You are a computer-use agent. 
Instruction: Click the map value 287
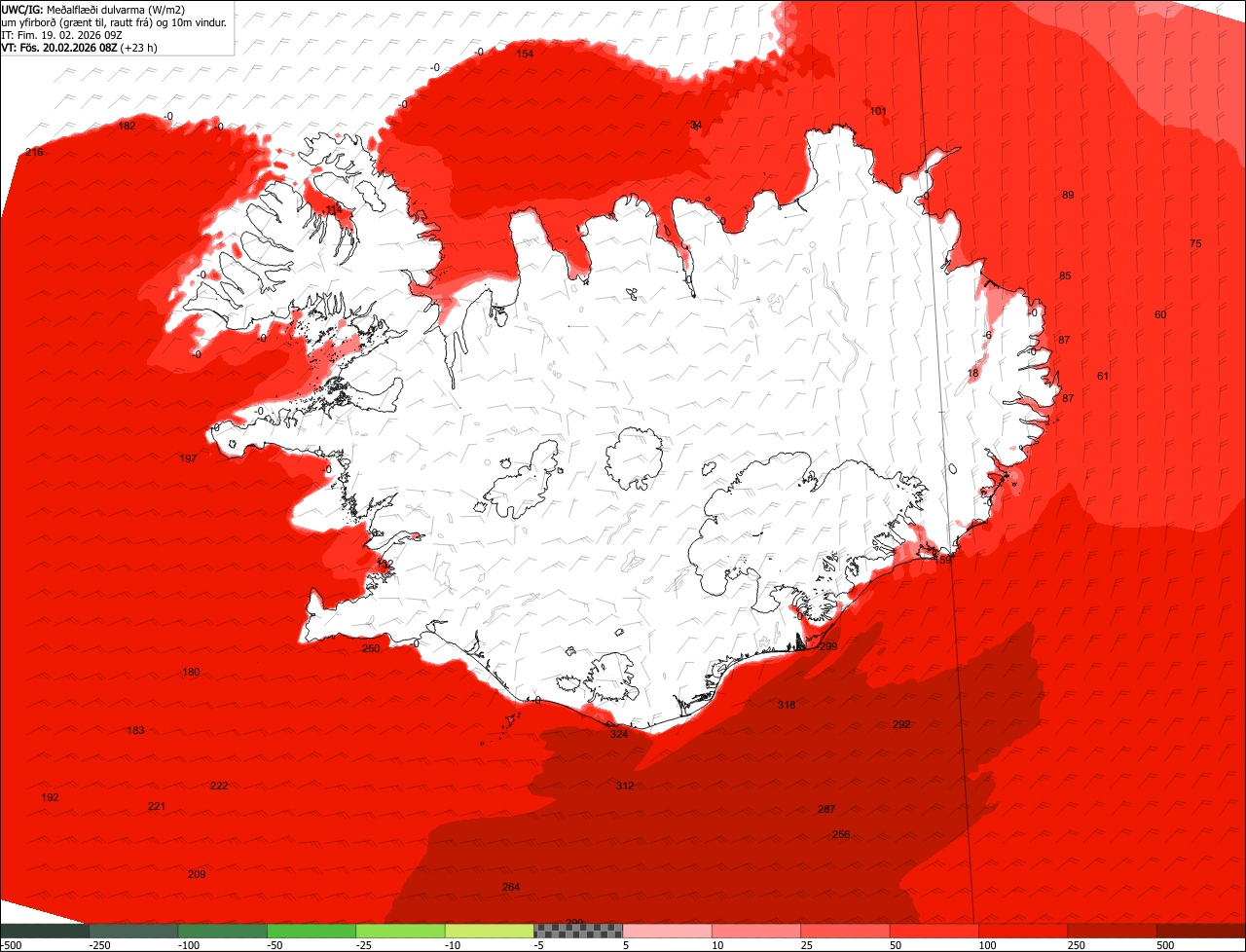point(826,810)
